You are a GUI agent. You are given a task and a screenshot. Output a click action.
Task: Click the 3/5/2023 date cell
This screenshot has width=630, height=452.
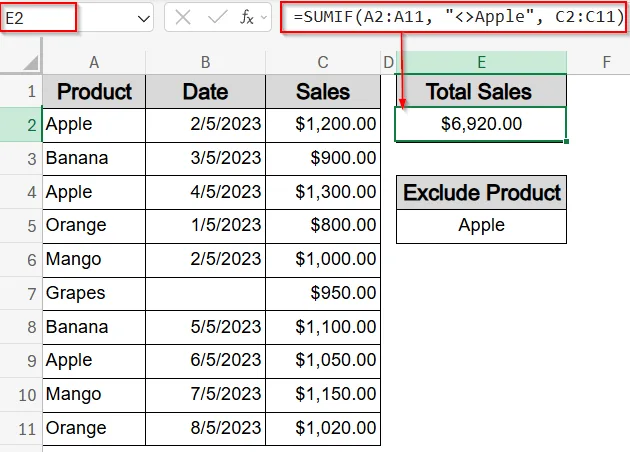(205, 158)
